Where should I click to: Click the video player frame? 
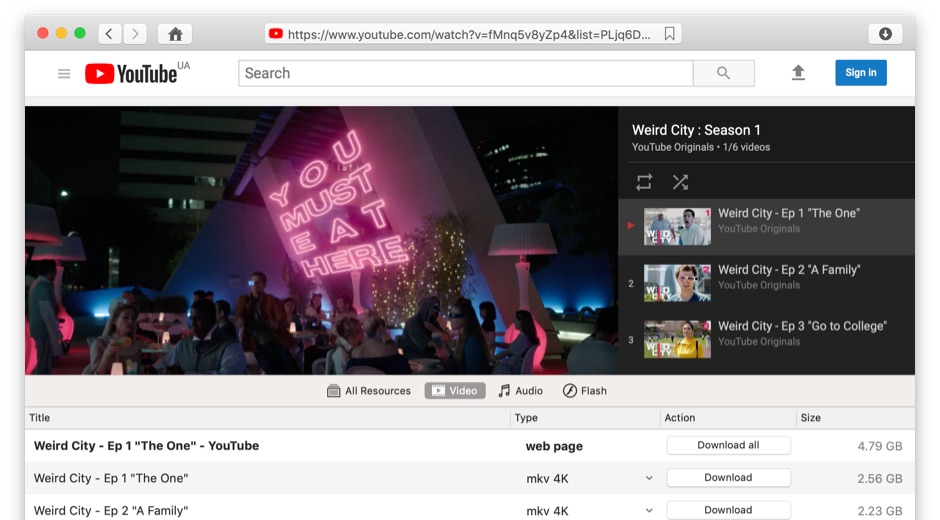tap(321, 241)
